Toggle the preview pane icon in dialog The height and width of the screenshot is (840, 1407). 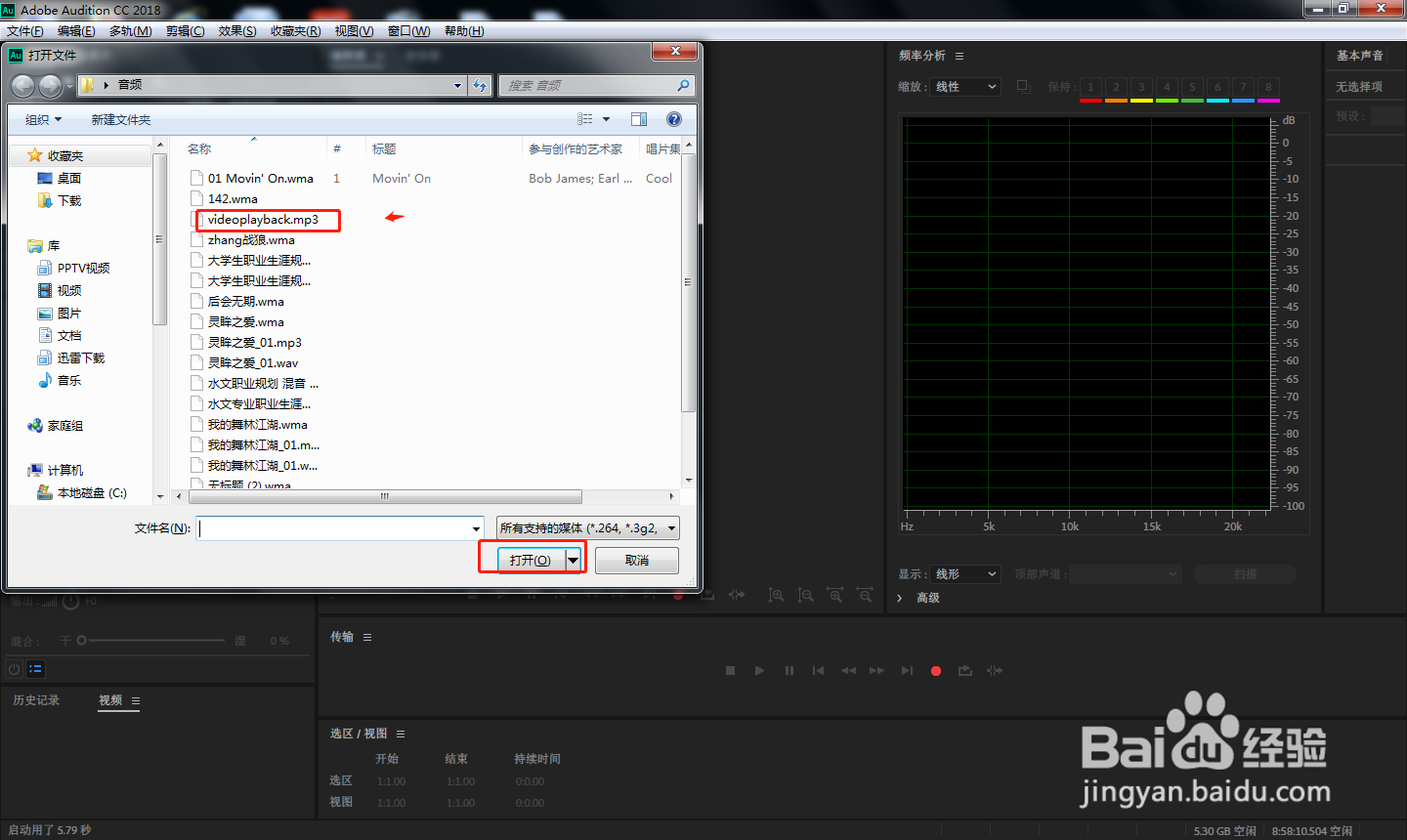(639, 119)
